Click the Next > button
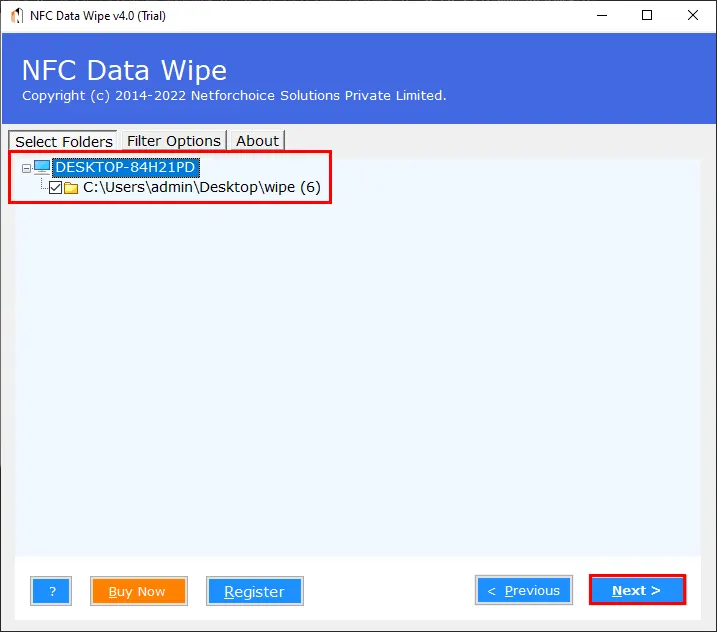The width and height of the screenshot is (717, 632). tap(637, 590)
